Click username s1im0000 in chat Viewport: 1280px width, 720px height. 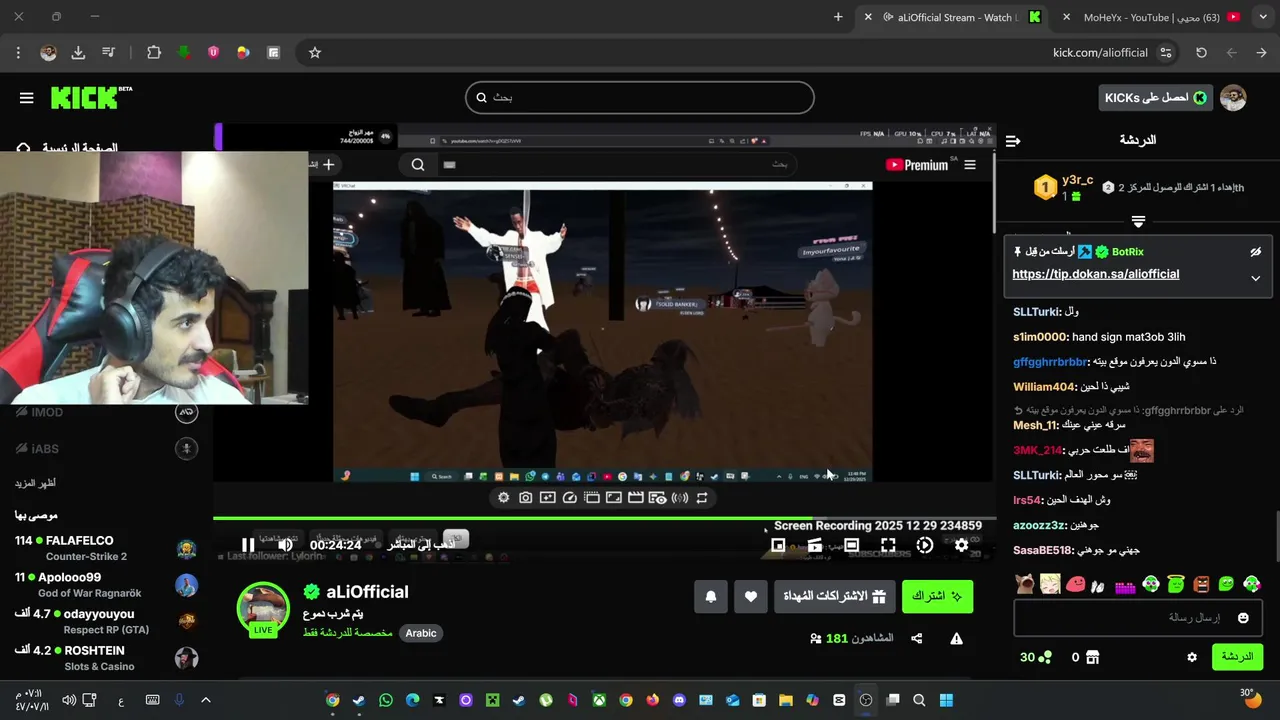[1040, 337]
